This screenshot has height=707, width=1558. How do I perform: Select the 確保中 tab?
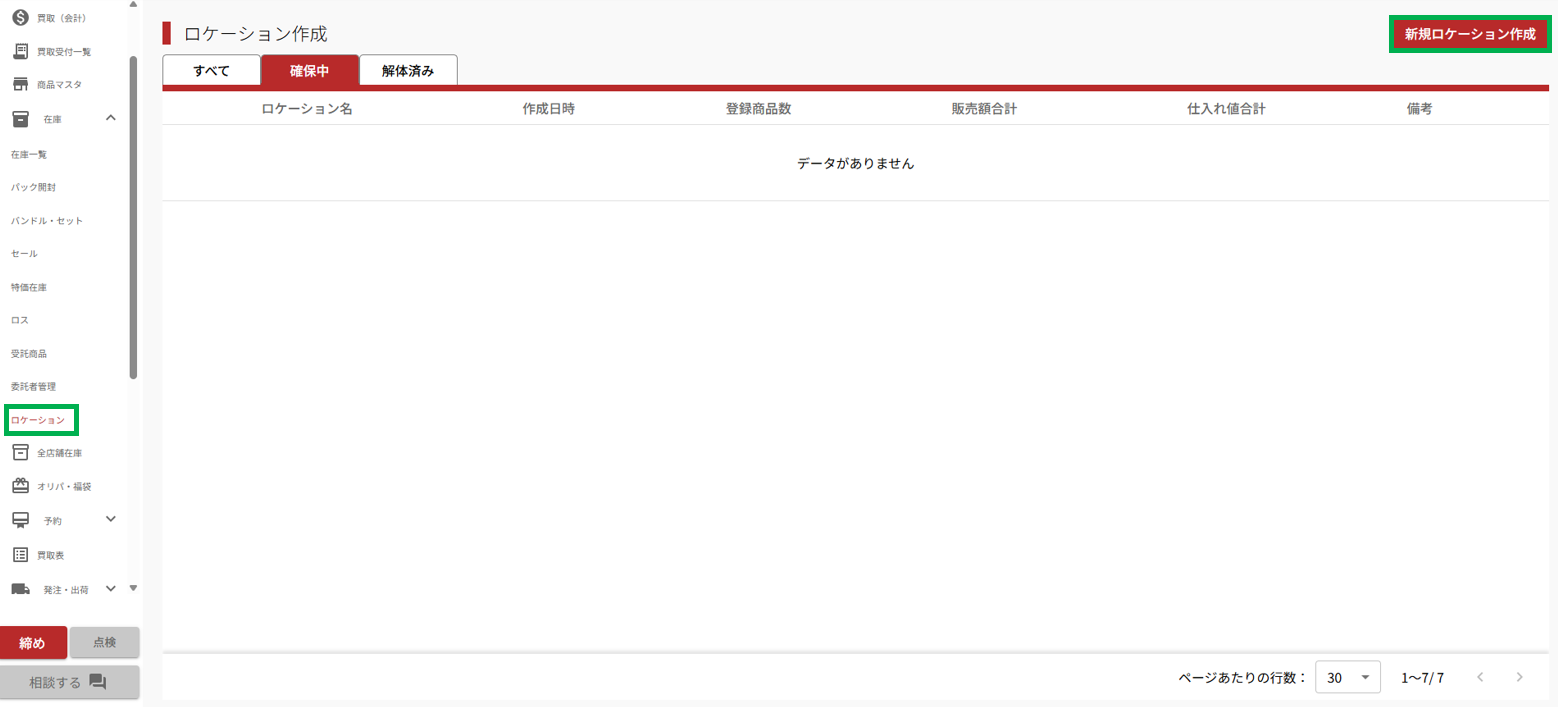(309, 71)
